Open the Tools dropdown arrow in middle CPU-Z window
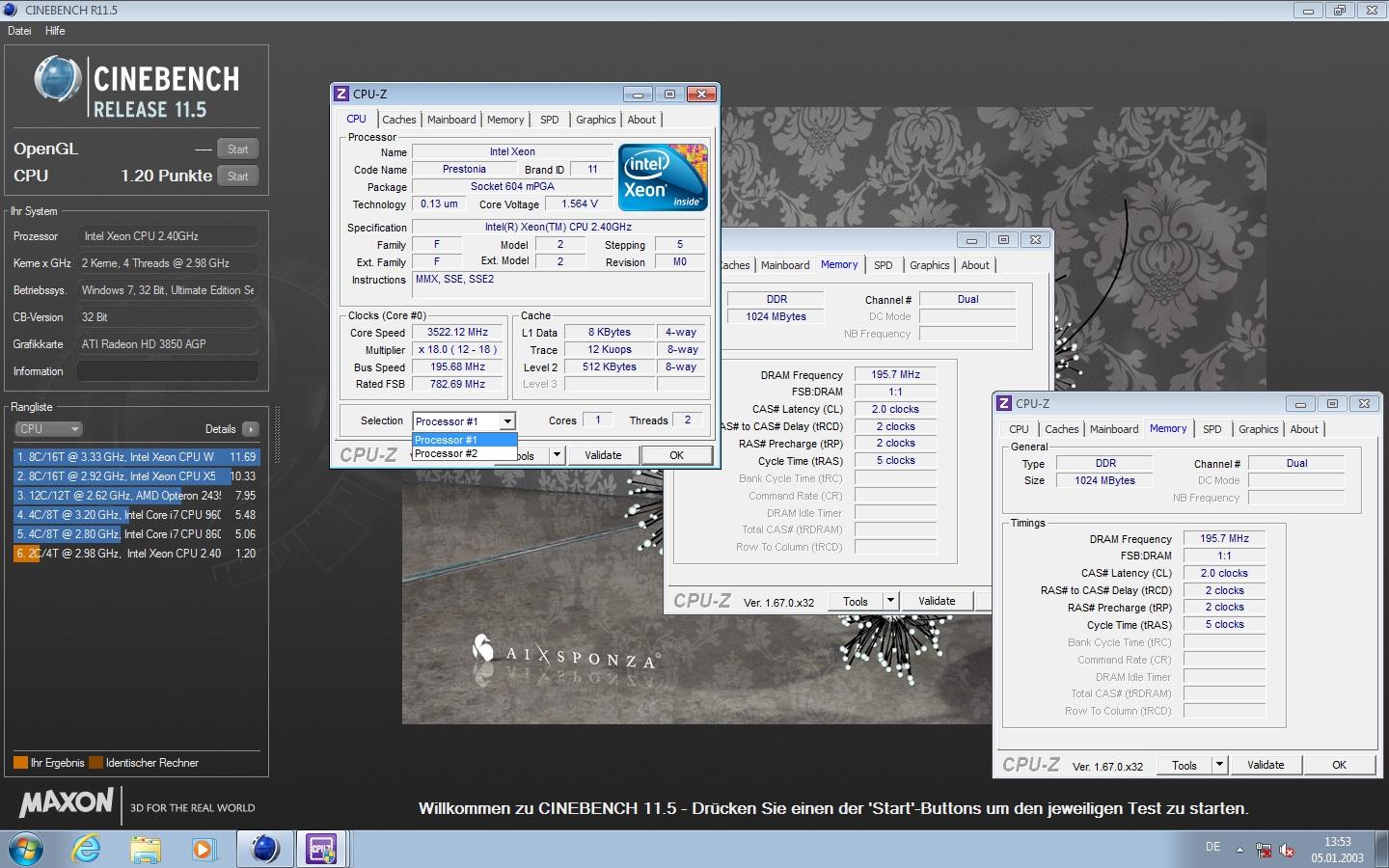 (890, 601)
